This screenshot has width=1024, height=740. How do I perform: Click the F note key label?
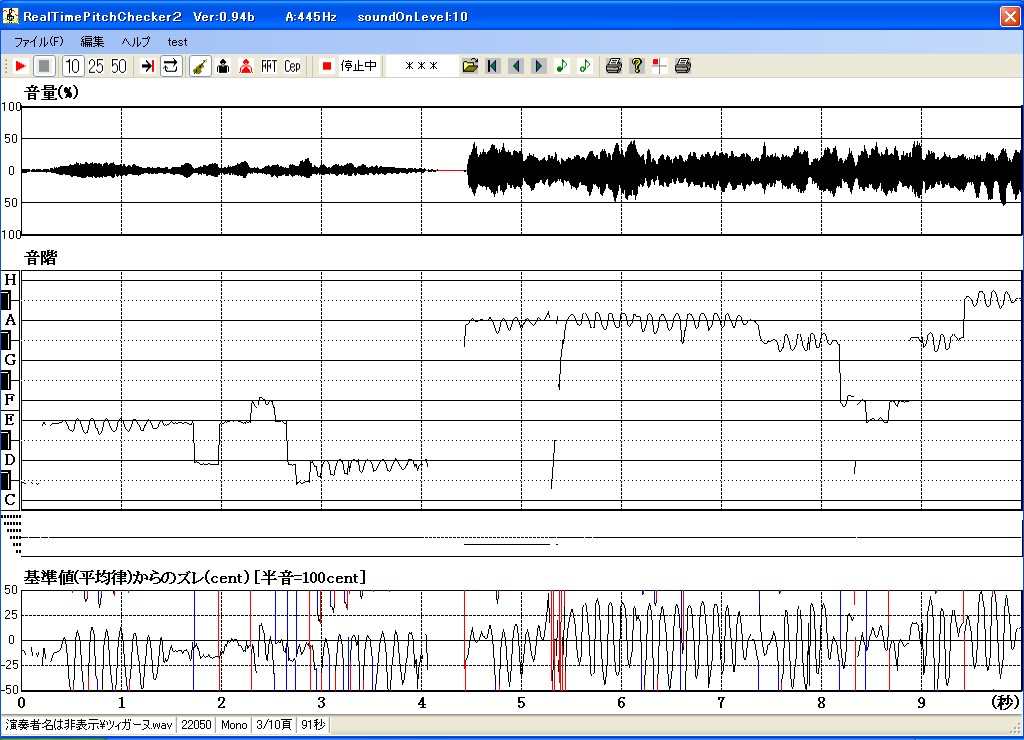[10, 400]
